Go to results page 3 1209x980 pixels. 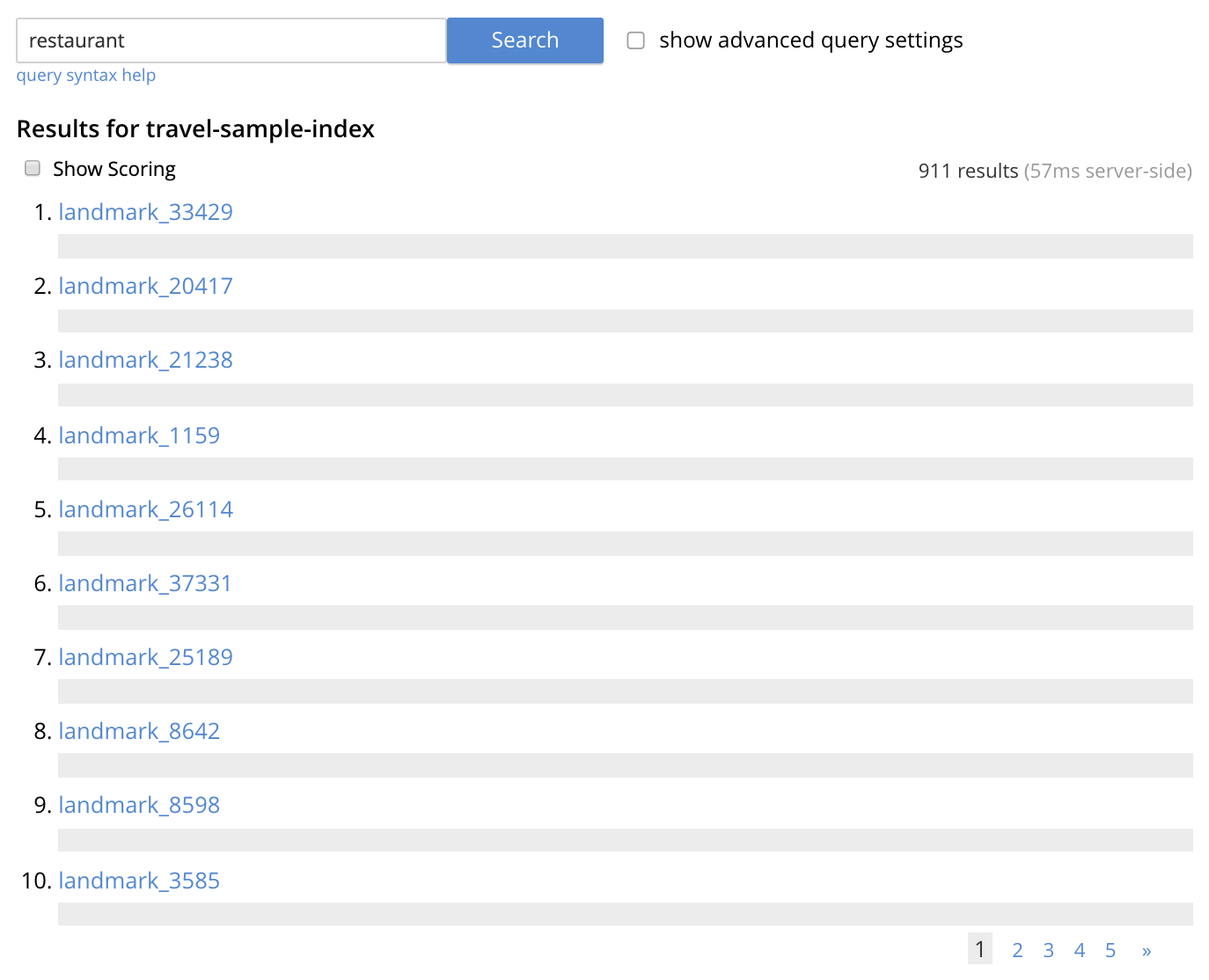click(1048, 949)
